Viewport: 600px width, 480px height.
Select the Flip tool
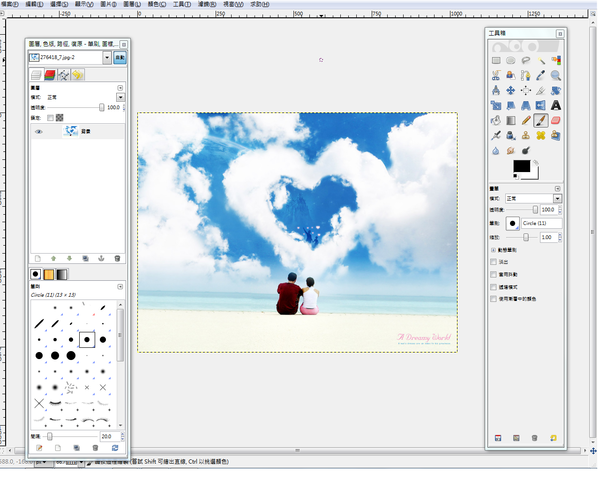(x=541, y=105)
